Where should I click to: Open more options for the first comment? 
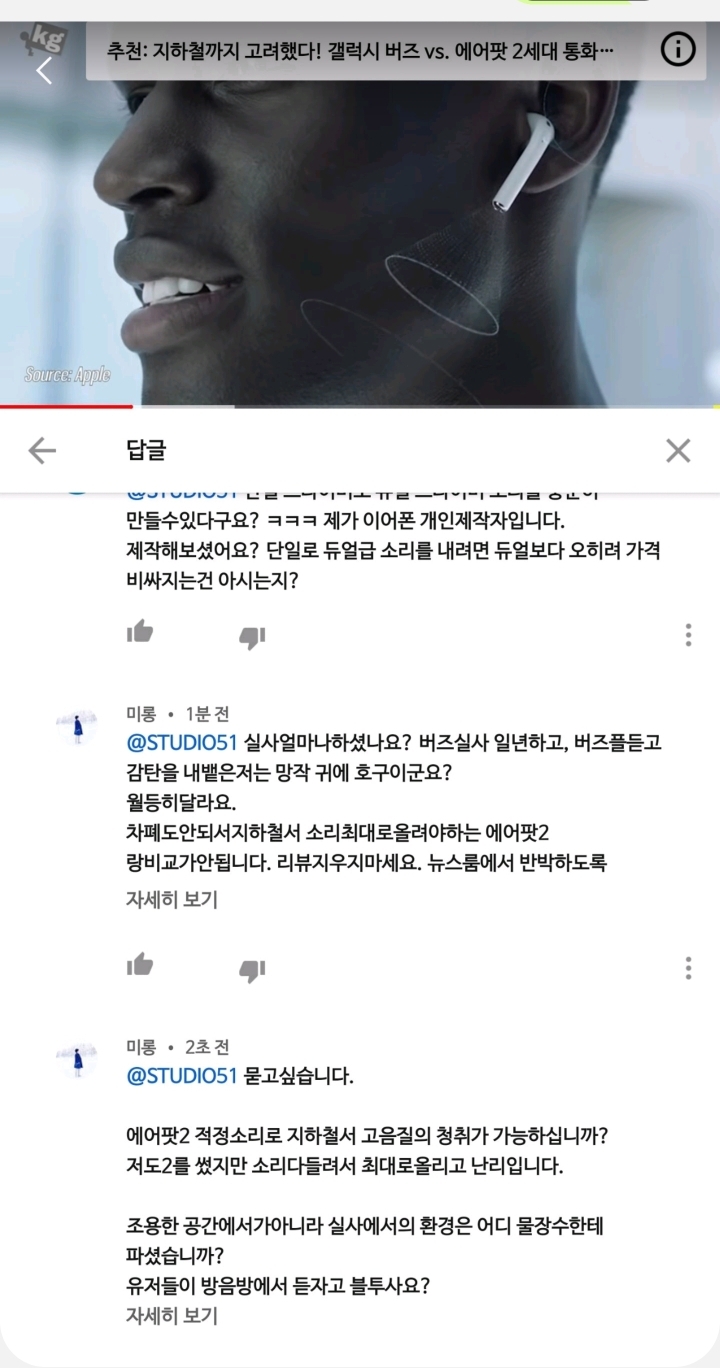tap(688, 635)
